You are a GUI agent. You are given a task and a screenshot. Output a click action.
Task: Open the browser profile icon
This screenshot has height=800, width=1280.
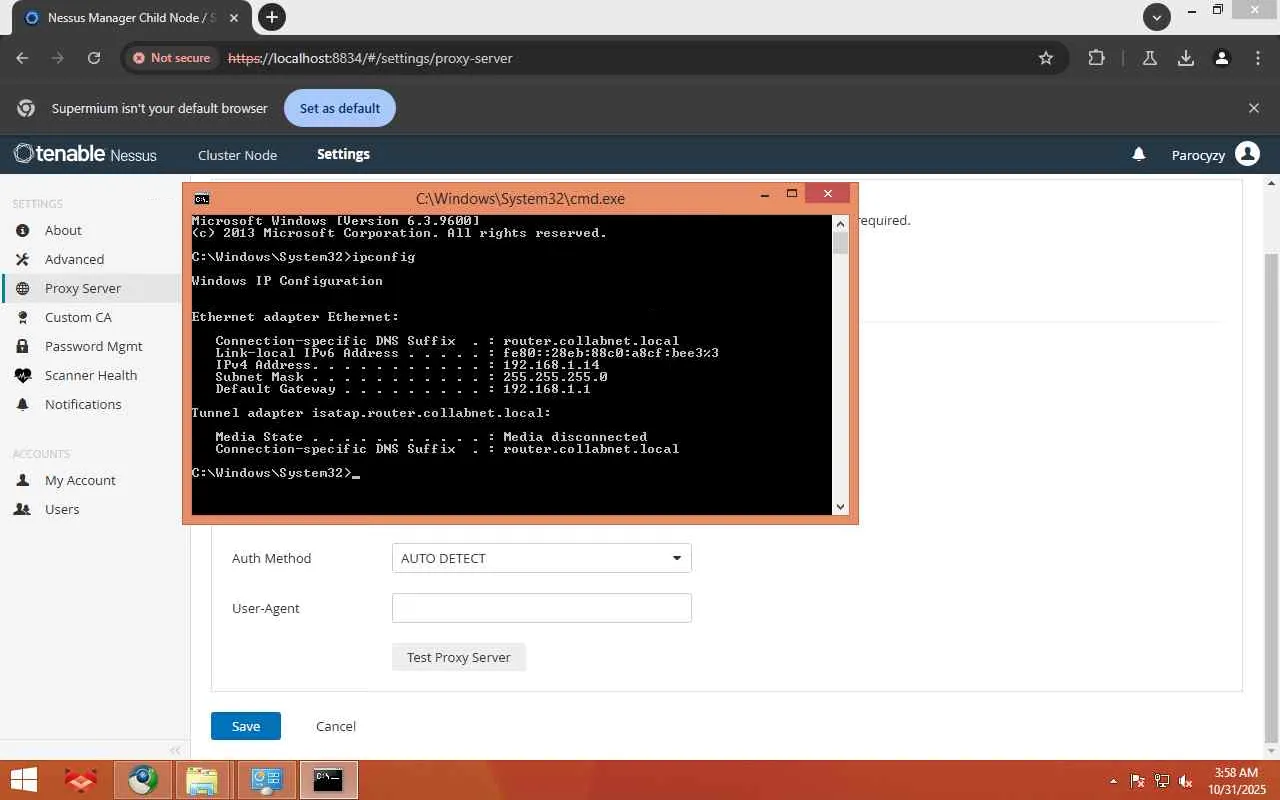tap(1222, 58)
